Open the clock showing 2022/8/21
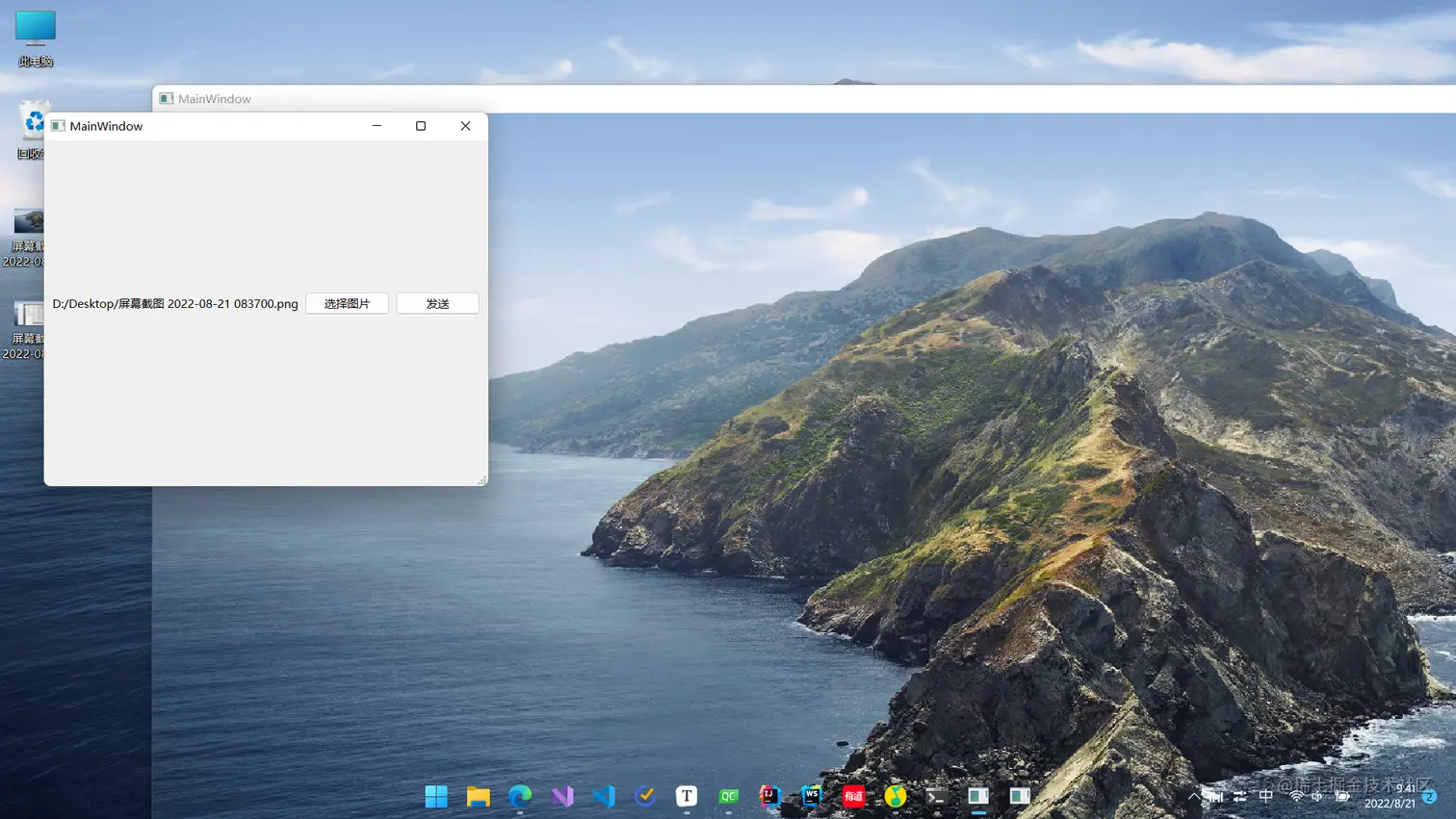Screen dimensions: 1456x819 click(x=1391, y=796)
